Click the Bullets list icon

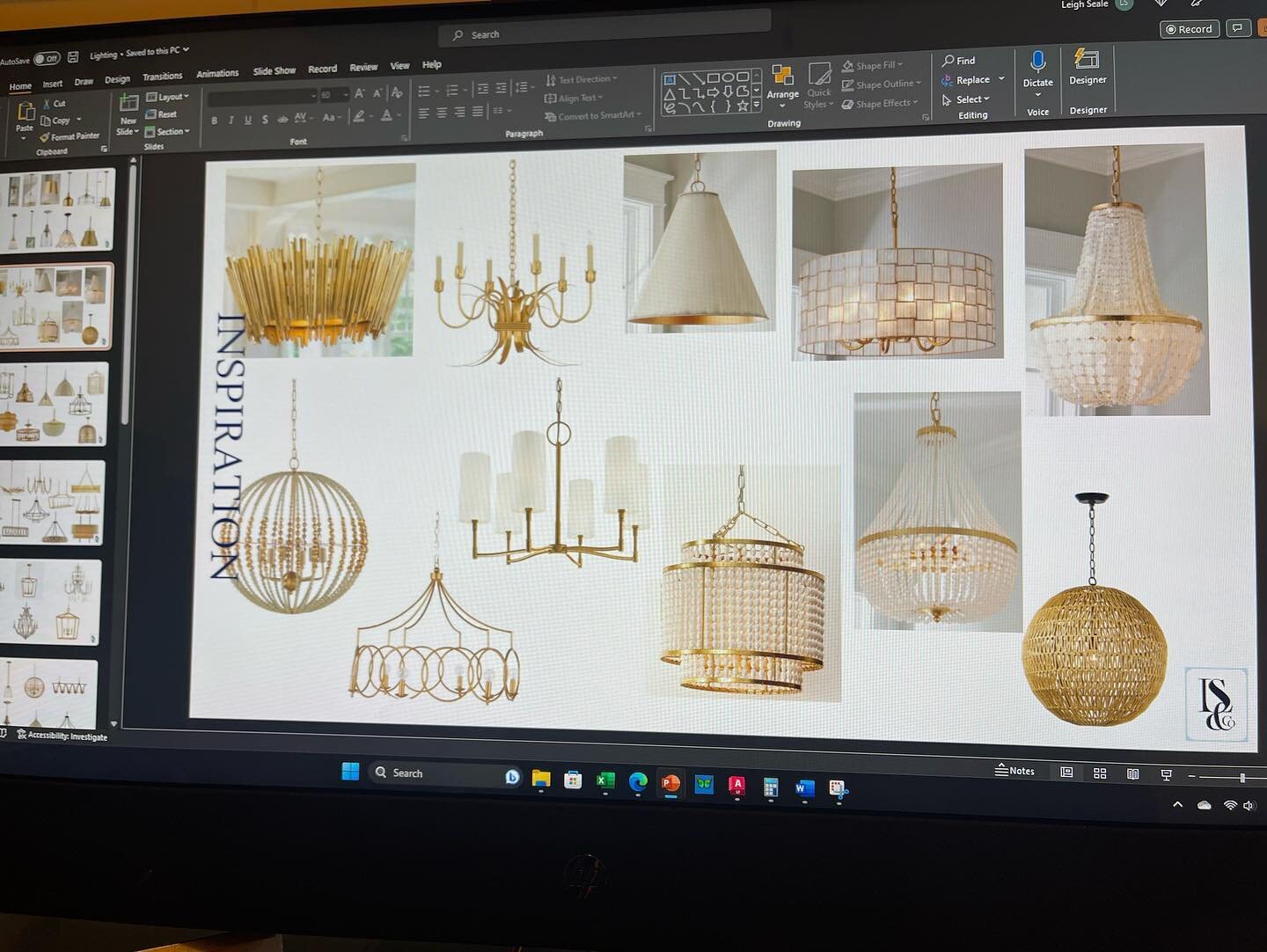(424, 91)
